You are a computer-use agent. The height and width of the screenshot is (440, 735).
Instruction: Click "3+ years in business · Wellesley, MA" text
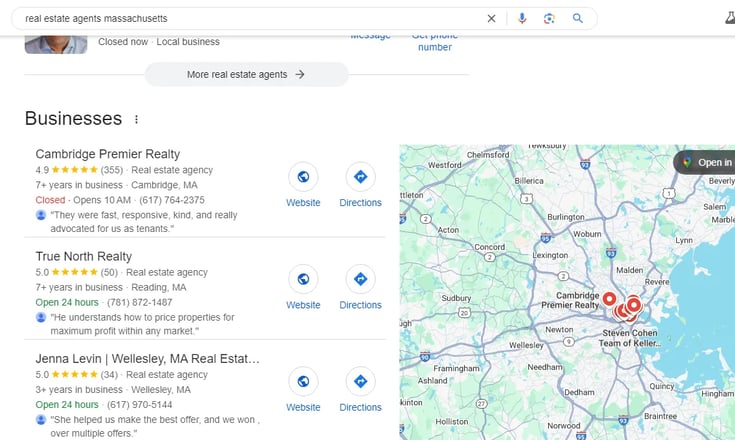(x=113, y=389)
